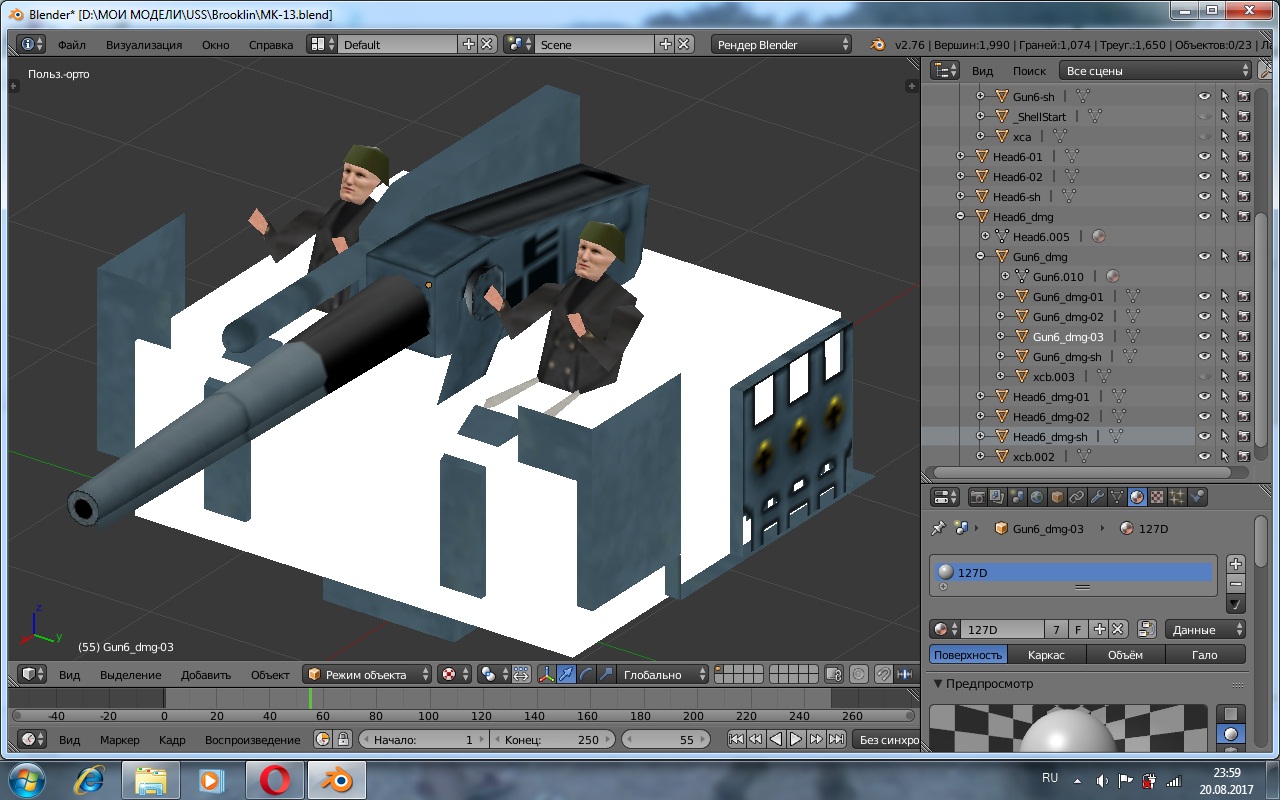The width and height of the screenshot is (1280, 800).
Task: Open the Render properties camera tab
Action: (x=977, y=497)
